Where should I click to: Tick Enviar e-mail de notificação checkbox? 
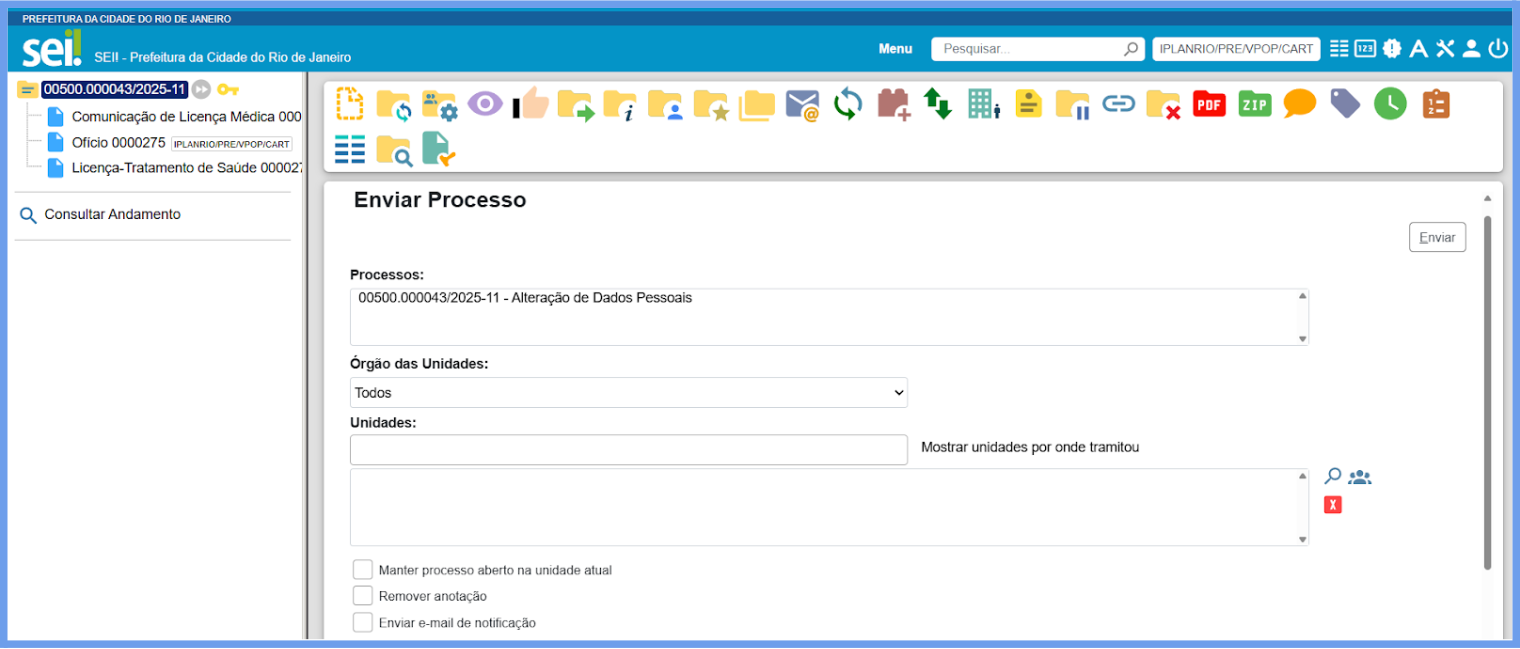point(363,623)
